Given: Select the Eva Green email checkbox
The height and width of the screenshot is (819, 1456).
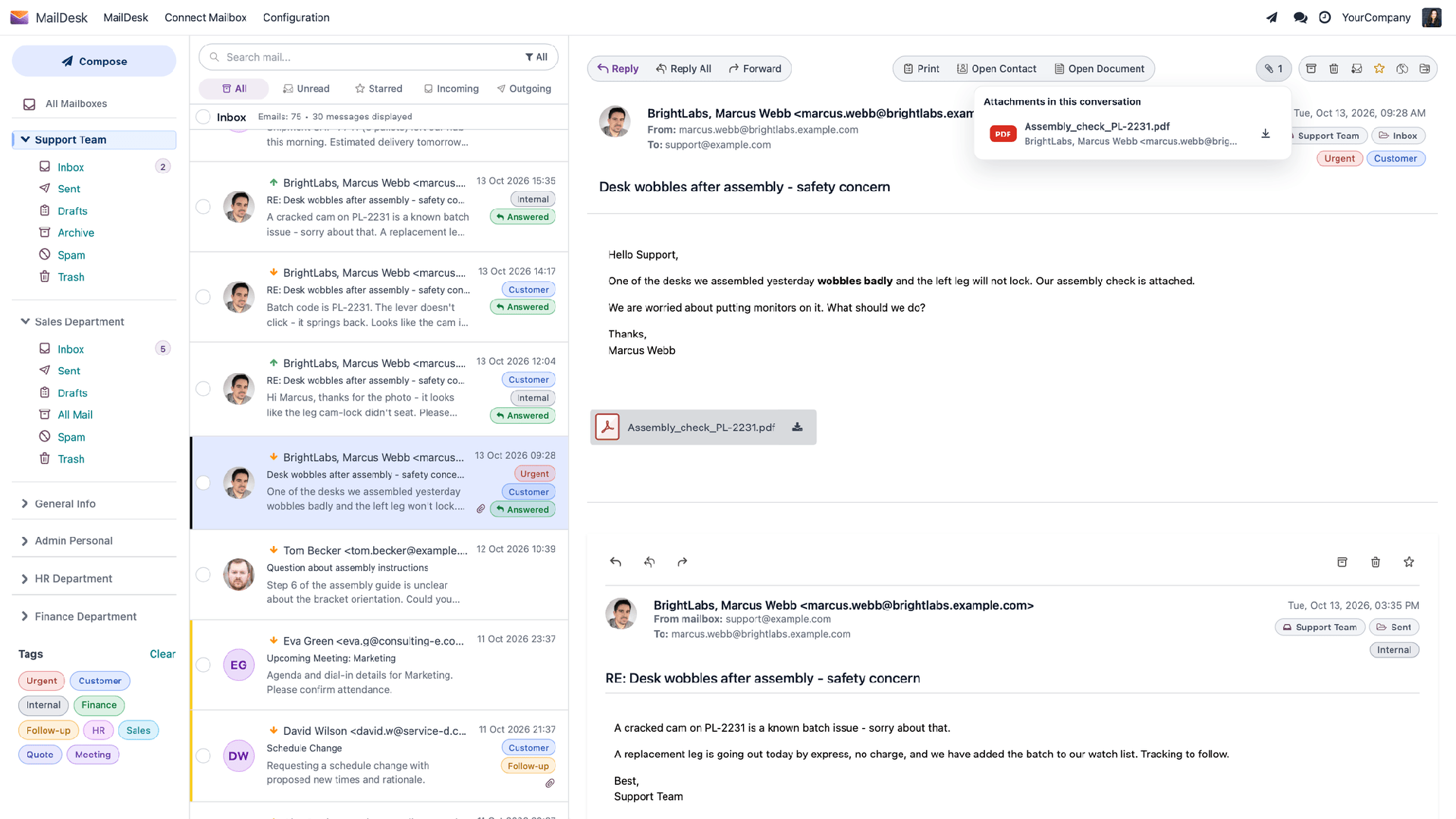Looking at the screenshot, I should click(203, 665).
